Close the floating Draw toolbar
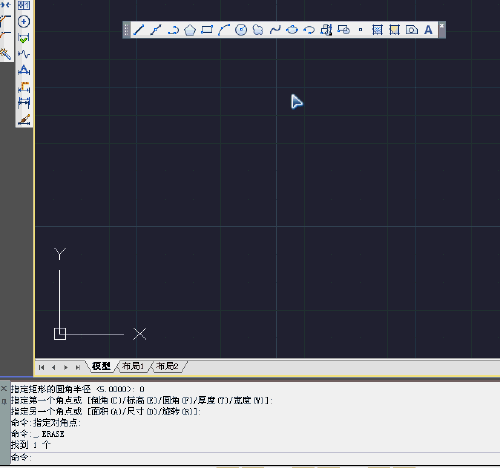Screen dimensions: 500x468 tap(442, 26)
